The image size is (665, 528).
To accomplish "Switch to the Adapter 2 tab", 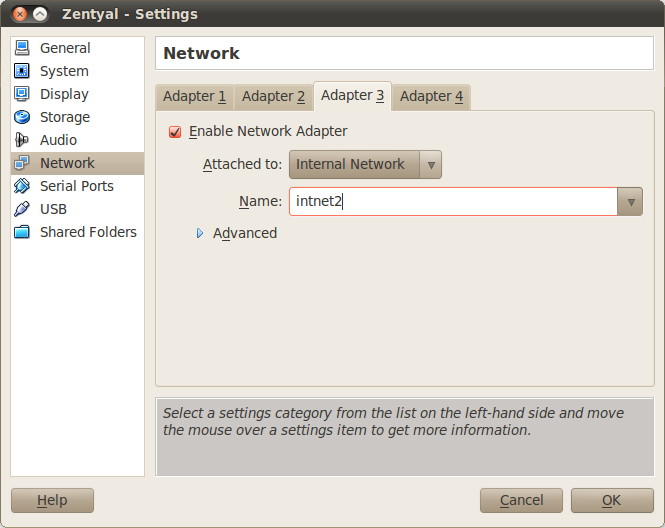I will (x=273, y=96).
